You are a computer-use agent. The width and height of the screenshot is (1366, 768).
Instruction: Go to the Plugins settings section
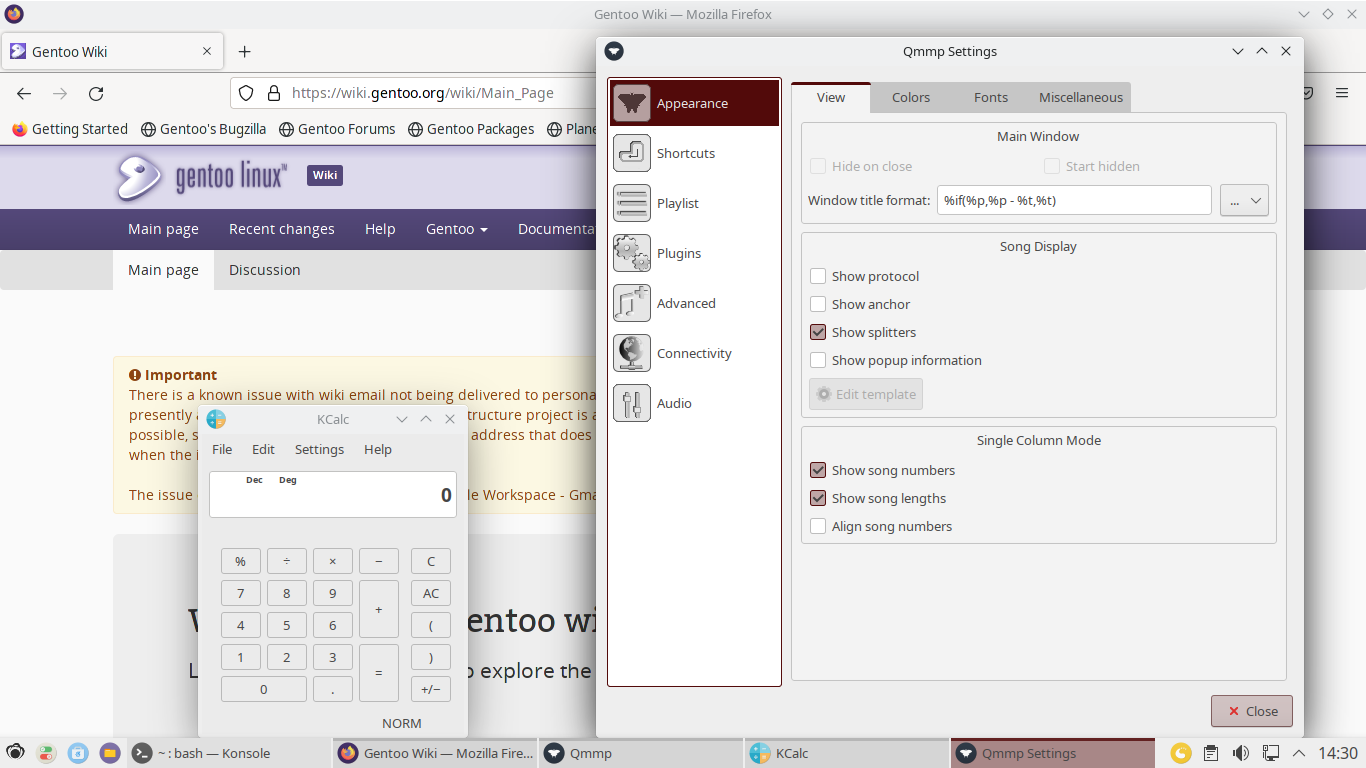[694, 253]
